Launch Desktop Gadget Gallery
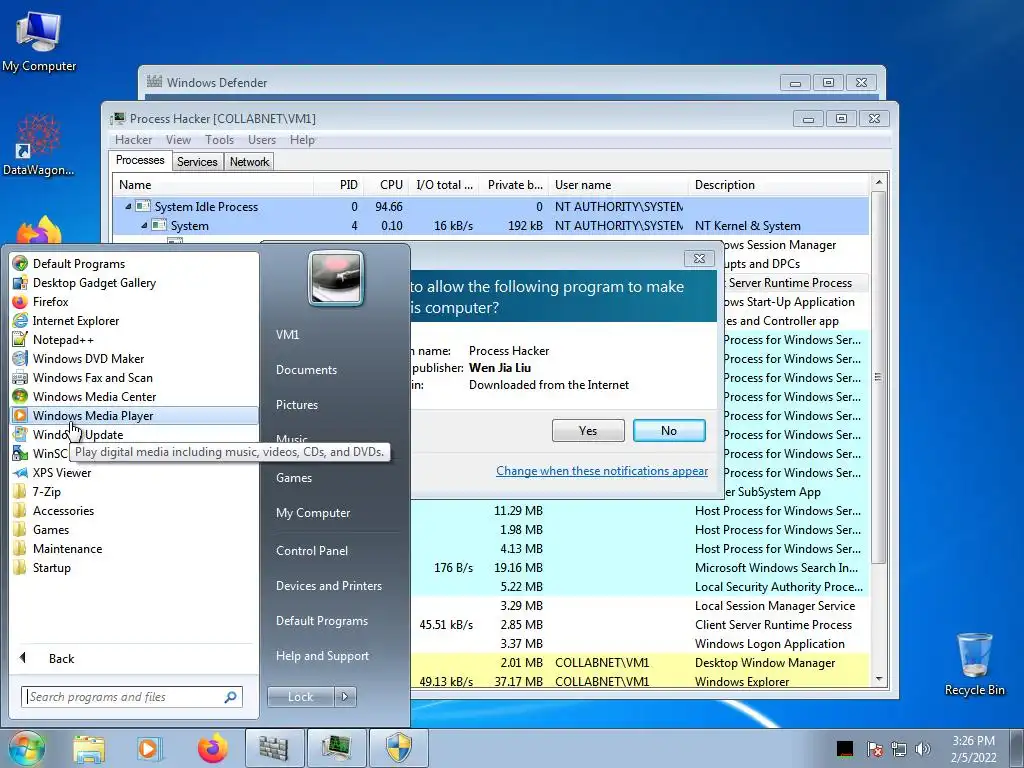The image size is (1024, 768). click(94, 283)
